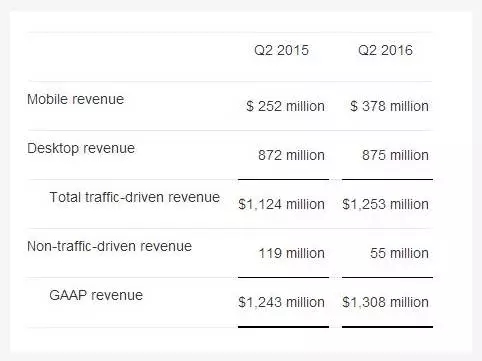Click the Total traffic-driven revenue label
This screenshot has height=361, width=482.
135,197
